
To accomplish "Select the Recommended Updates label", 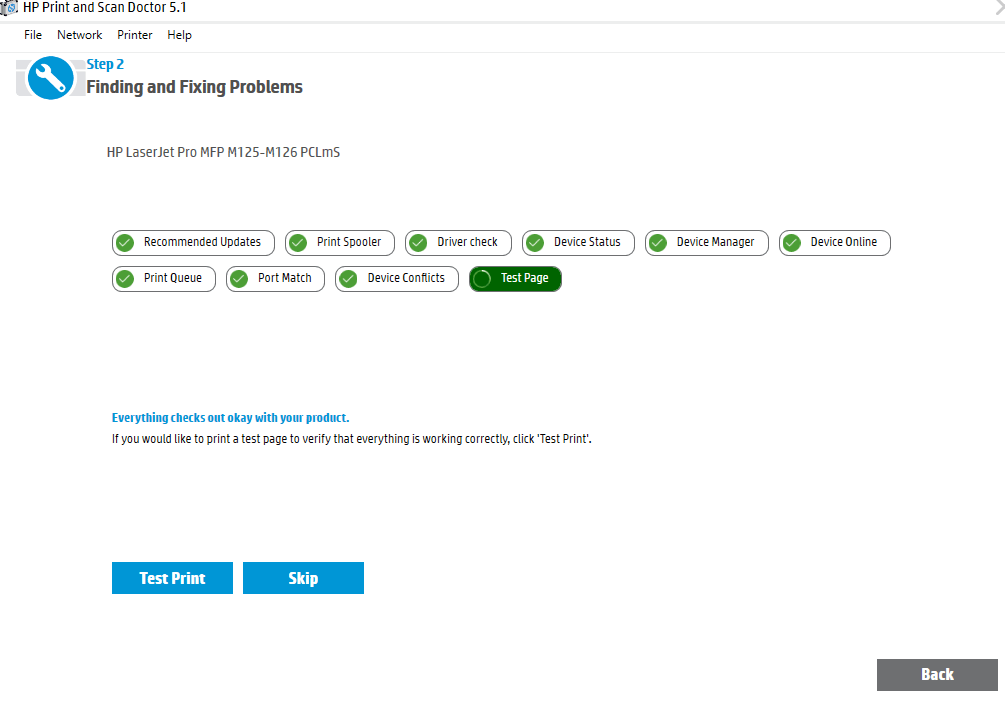I will tap(203, 242).
